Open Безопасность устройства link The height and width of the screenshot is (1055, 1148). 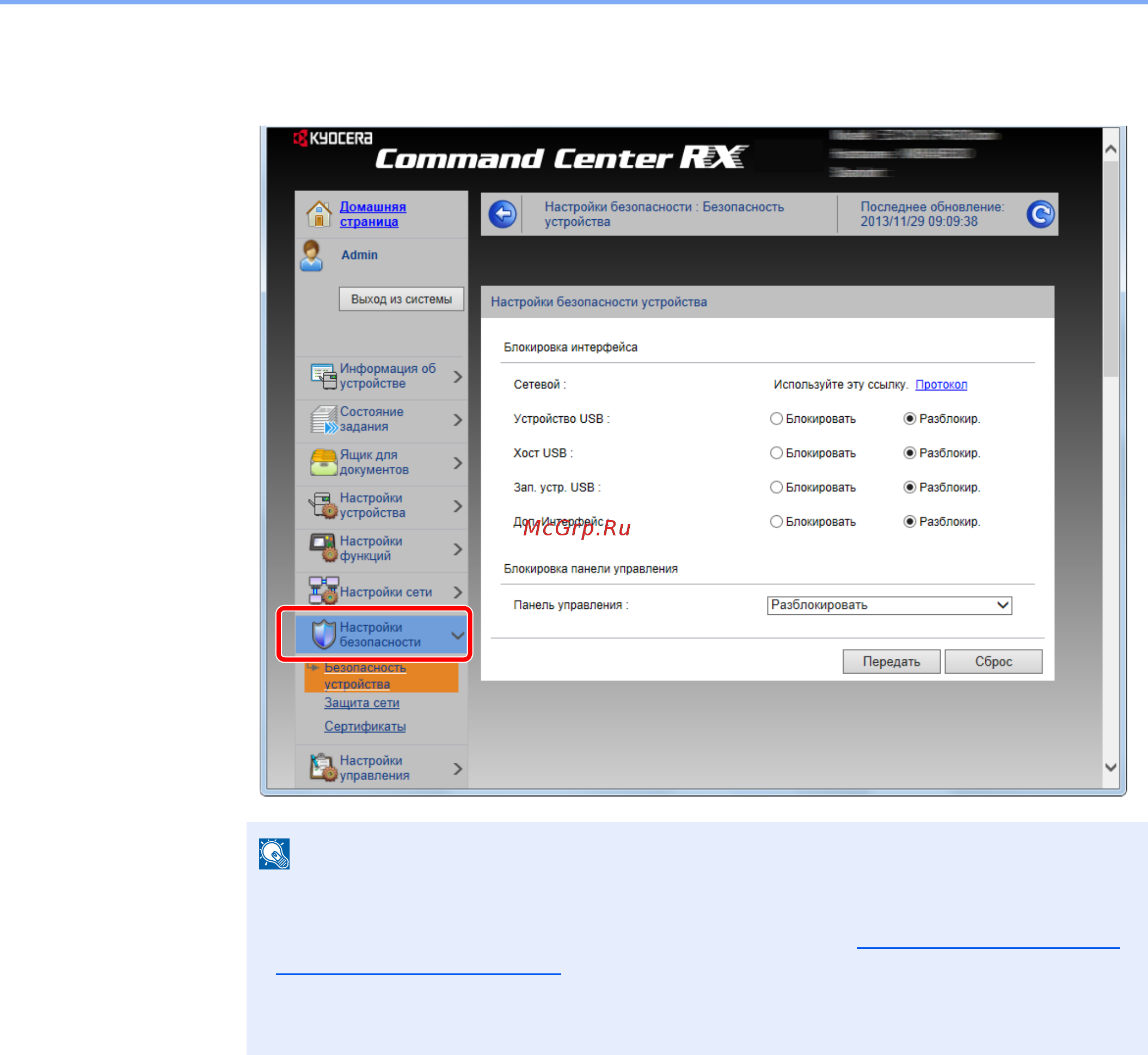(365, 676)
